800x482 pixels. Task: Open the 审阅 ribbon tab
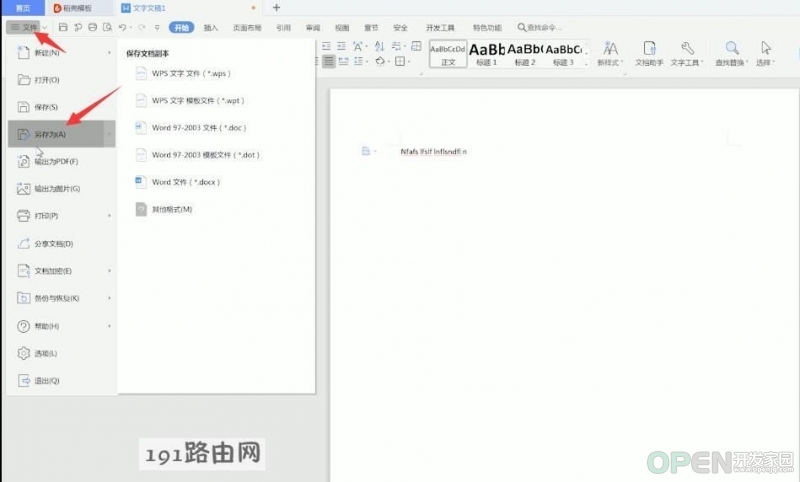[x=313, y=28]
